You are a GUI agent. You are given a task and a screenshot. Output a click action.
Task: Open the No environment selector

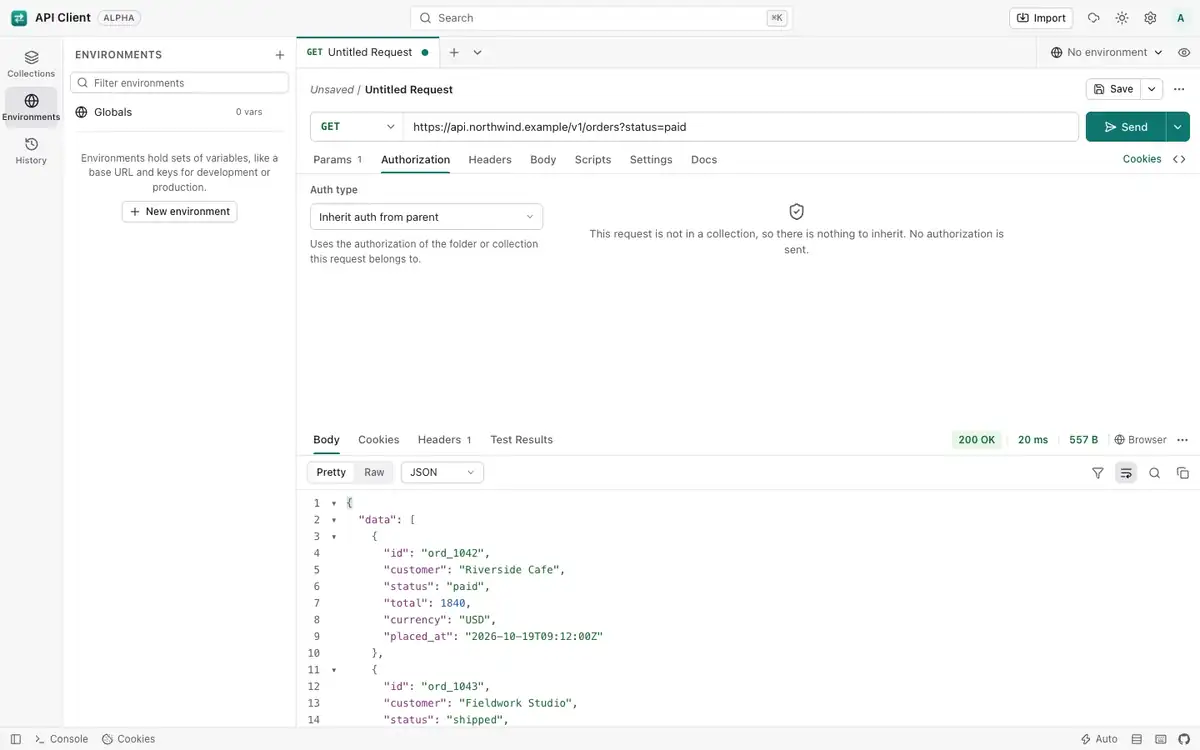(1107, 52)
